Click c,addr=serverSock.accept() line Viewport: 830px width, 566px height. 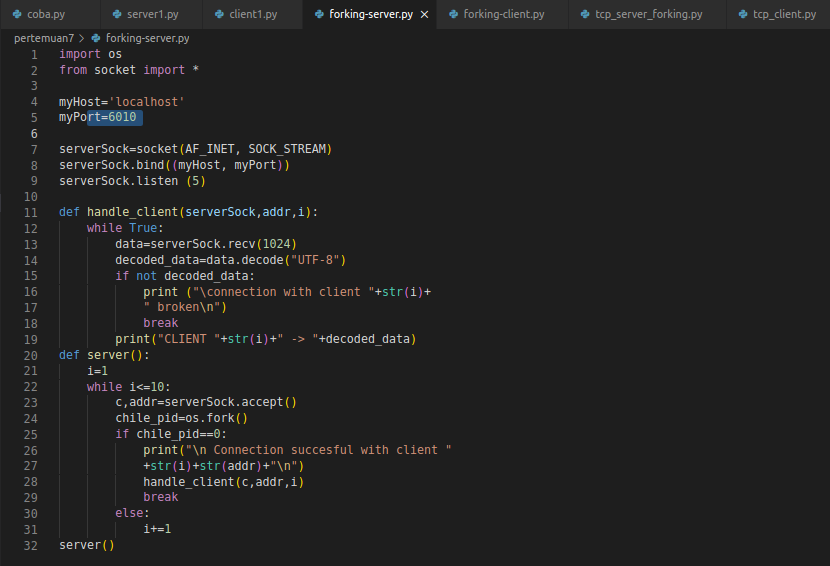tap(206, 402)
